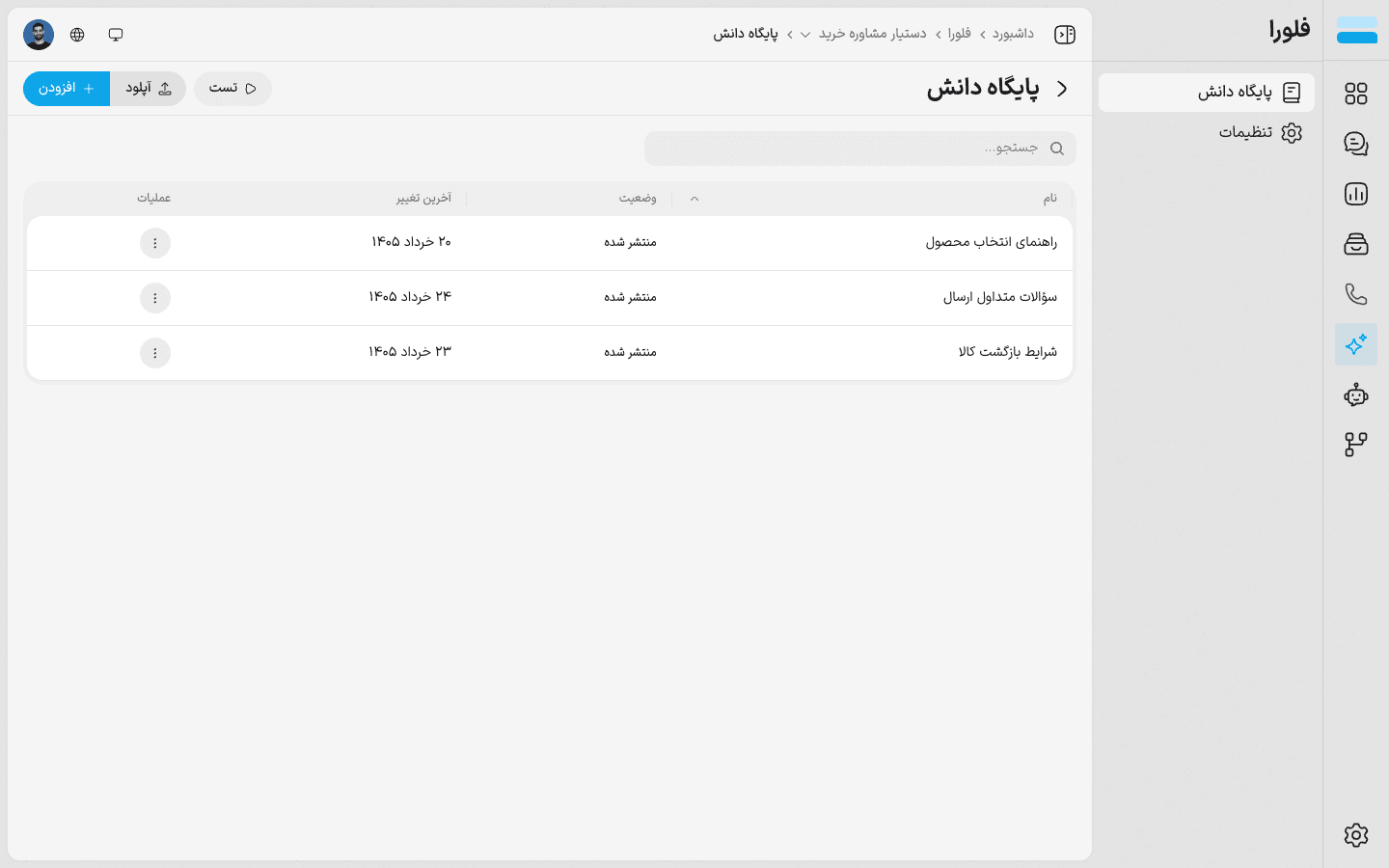The image size is (1389, 868).
Task: Click the فلورا workspace title
Action: click(x=1290, y=30)
